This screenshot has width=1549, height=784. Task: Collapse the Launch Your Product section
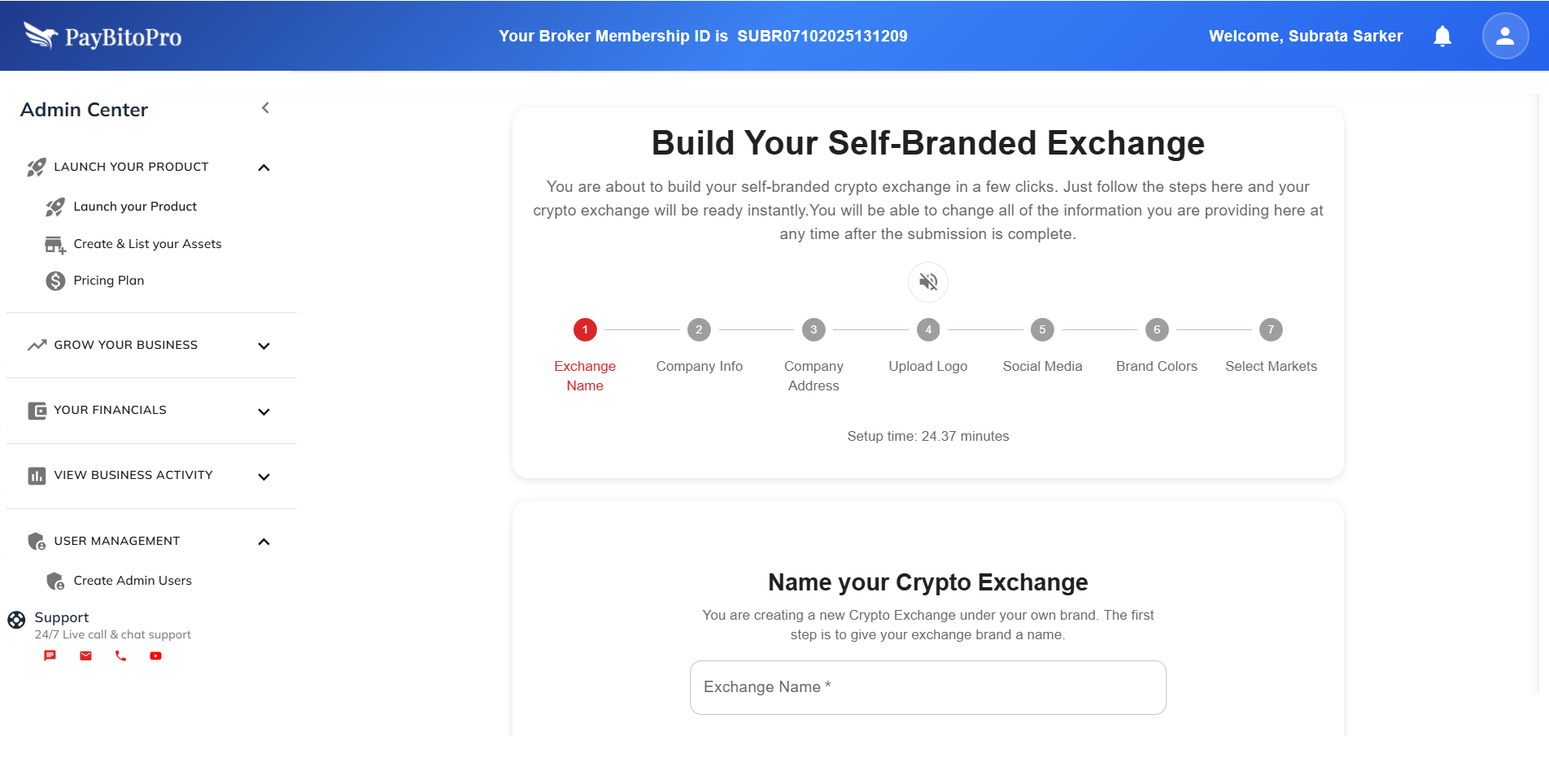(x=264, y=168)
